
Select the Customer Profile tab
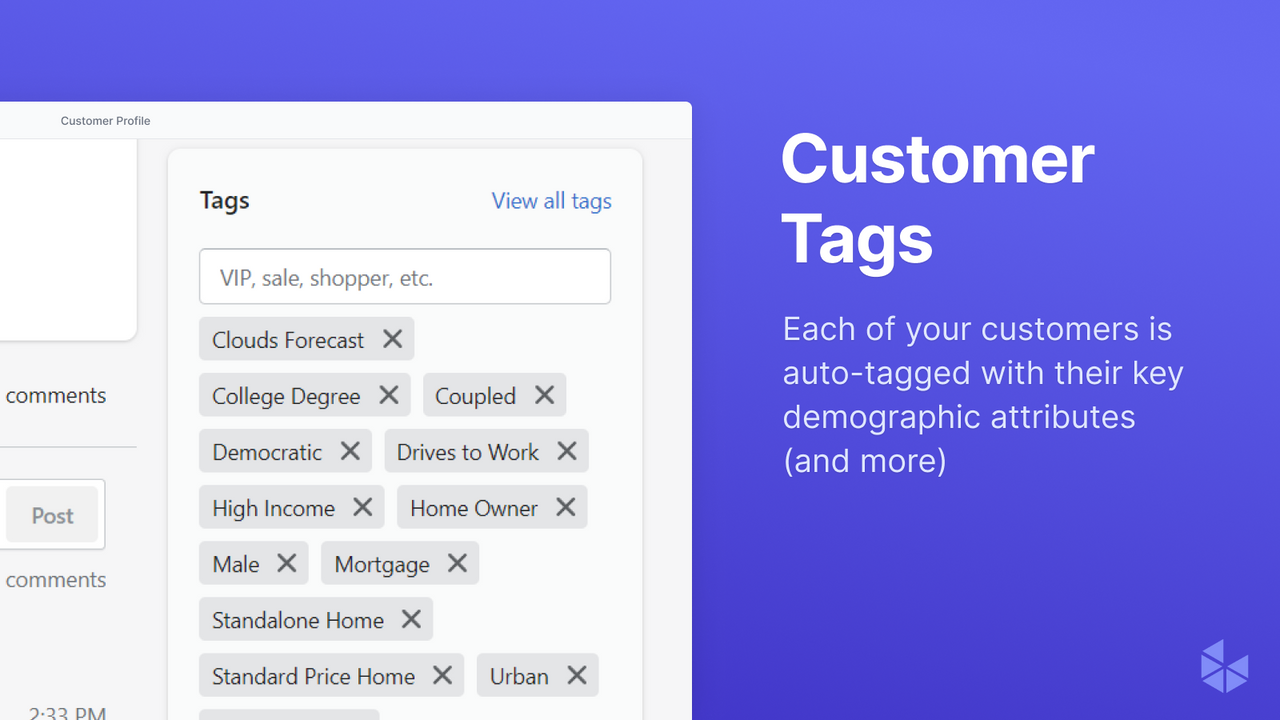[105, 120]
